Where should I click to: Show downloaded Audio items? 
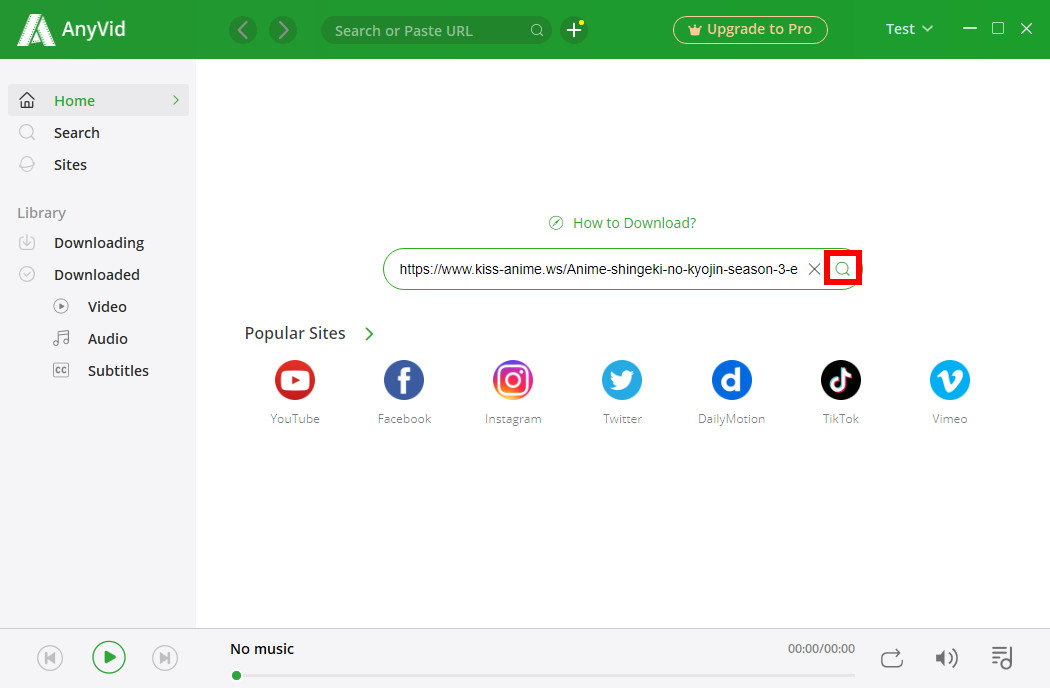click(107, 339)
